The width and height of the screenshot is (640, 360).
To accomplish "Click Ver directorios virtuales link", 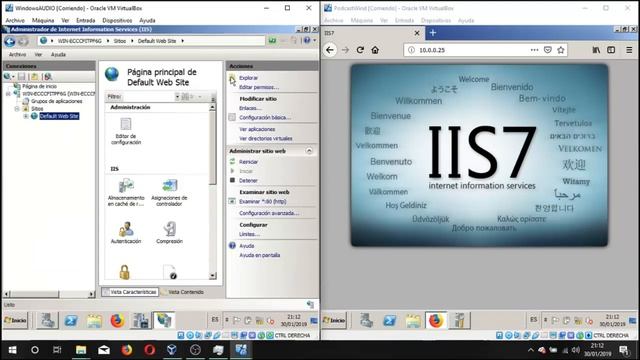I will coord(266,139).
